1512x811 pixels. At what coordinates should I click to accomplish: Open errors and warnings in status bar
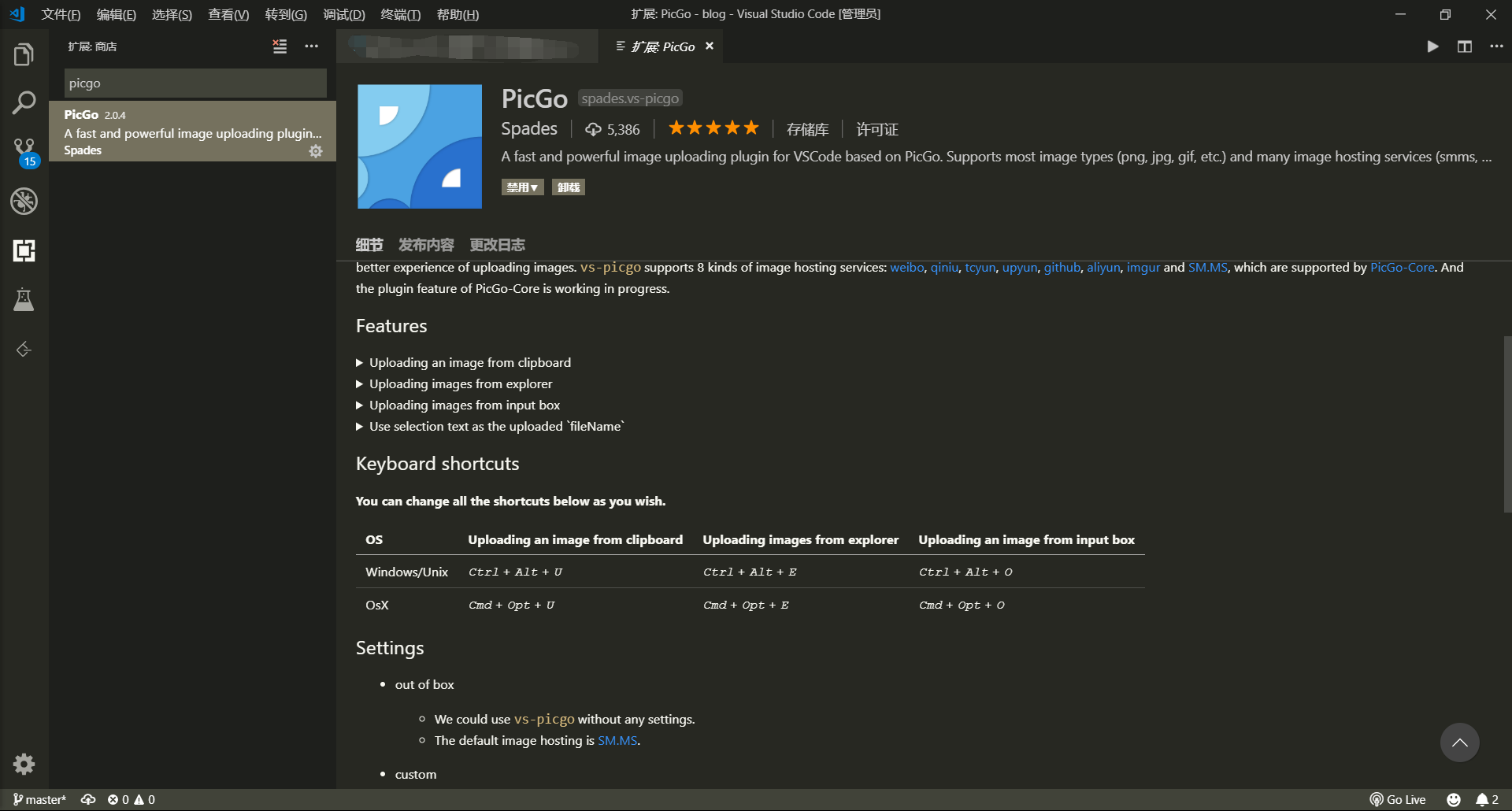(x=132, y=799)
